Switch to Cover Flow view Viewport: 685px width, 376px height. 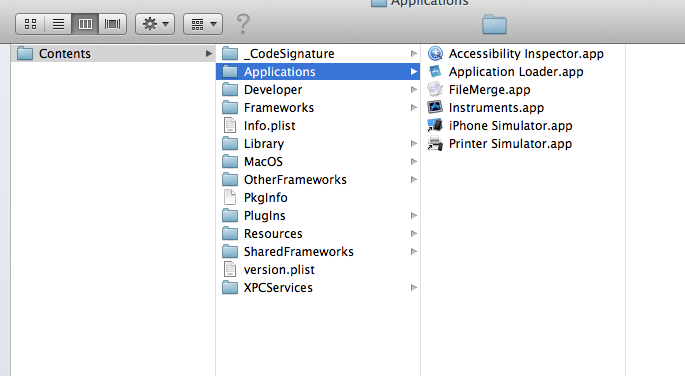click(x=113, y=24)
